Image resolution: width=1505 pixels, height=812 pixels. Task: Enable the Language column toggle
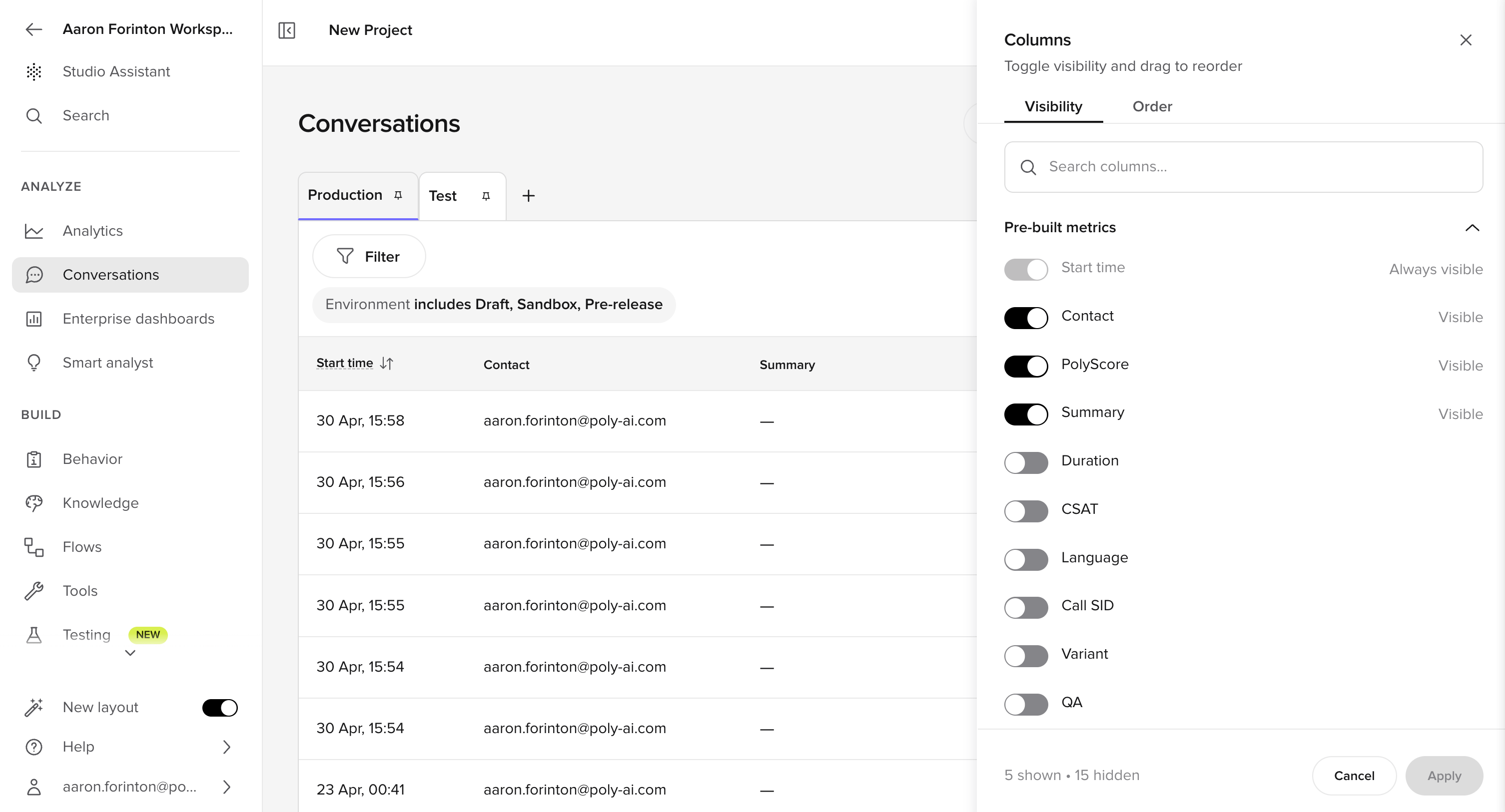pos(1026,560)
